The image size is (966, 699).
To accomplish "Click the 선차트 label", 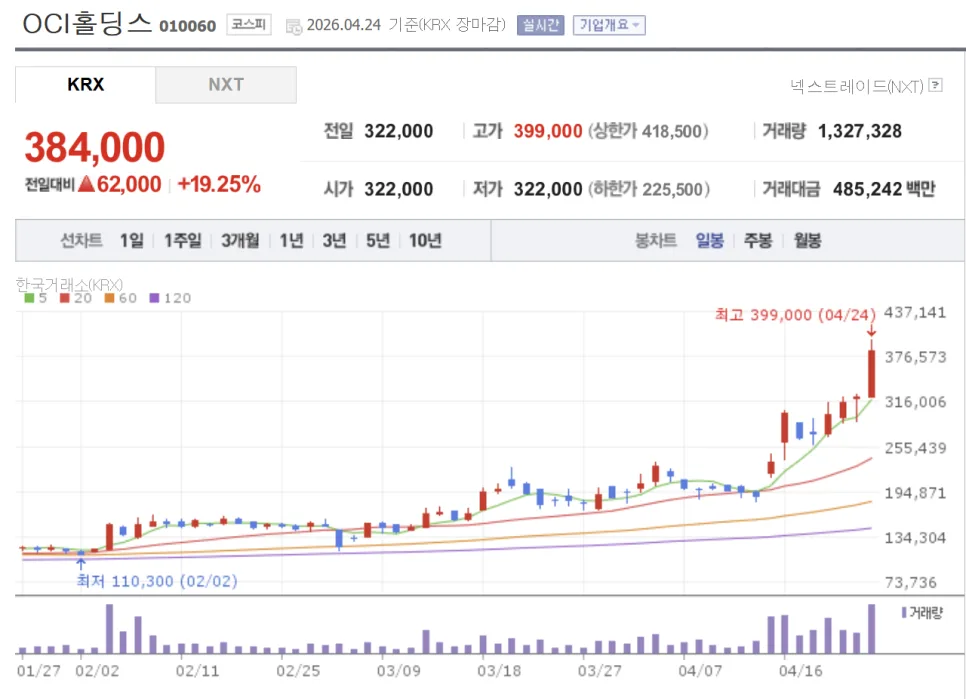I will (x=81, y=240).
